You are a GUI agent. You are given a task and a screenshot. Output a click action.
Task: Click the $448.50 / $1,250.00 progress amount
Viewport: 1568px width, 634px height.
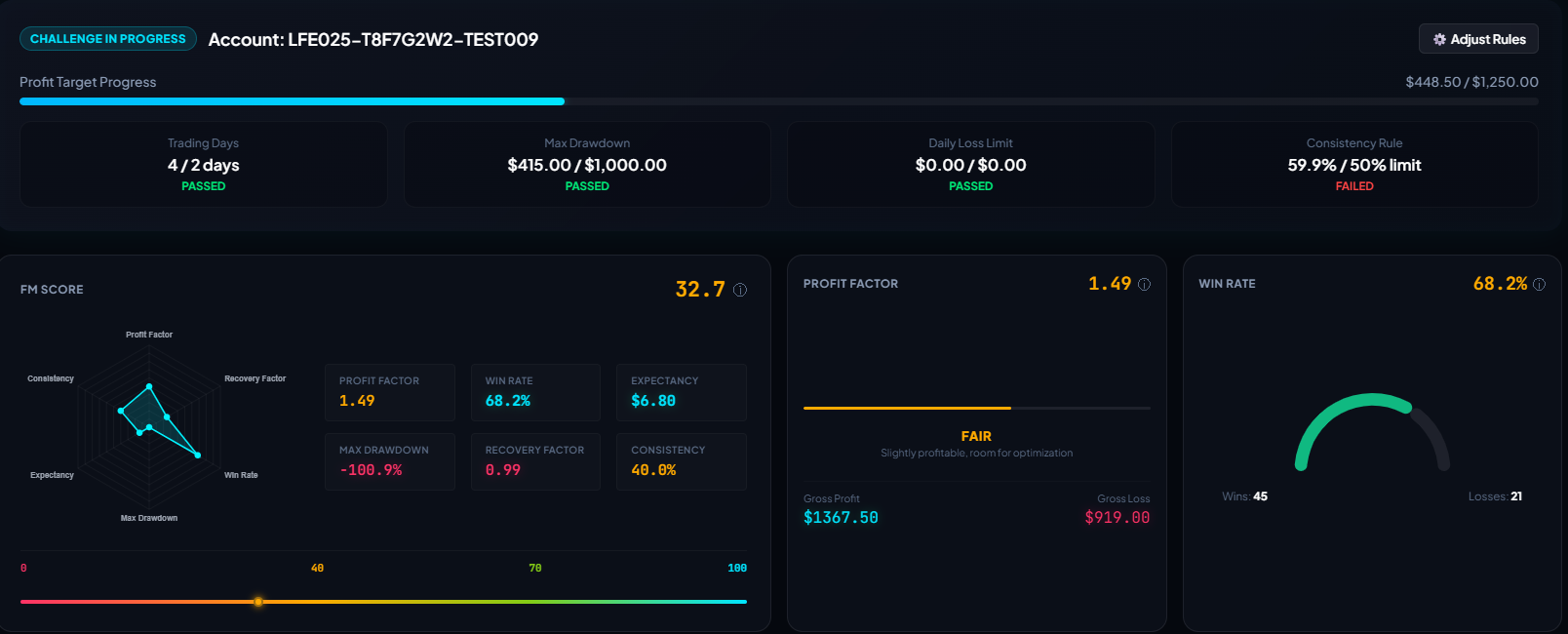click(1471, 82)
